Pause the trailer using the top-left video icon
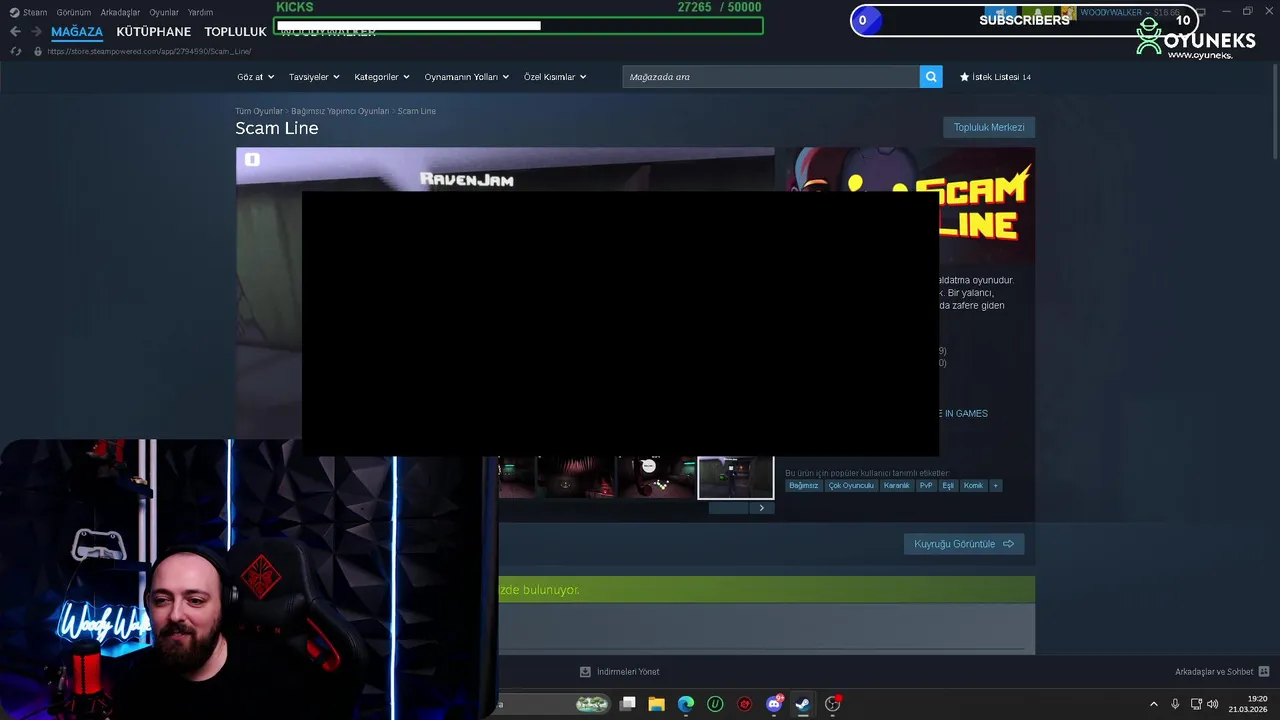This screenshot has width=1280, height=720. (252, 159)
